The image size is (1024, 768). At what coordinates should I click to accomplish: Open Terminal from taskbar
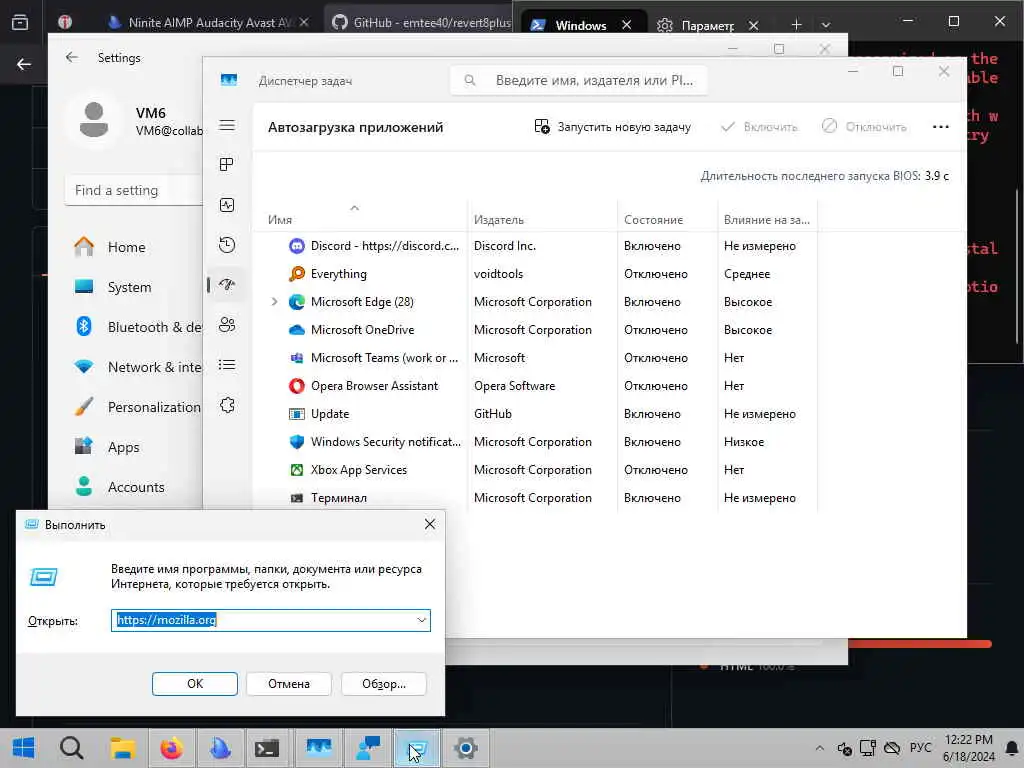pos(267,748)
